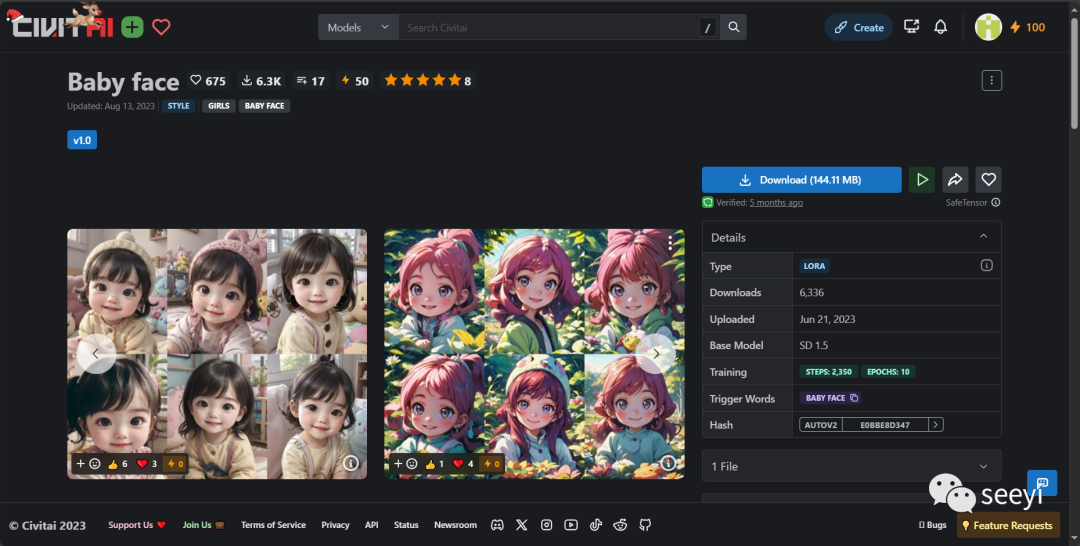Click the 6.3K downloads badge
This screenshot has width=1080, height=546.
[x=261, y=81]
